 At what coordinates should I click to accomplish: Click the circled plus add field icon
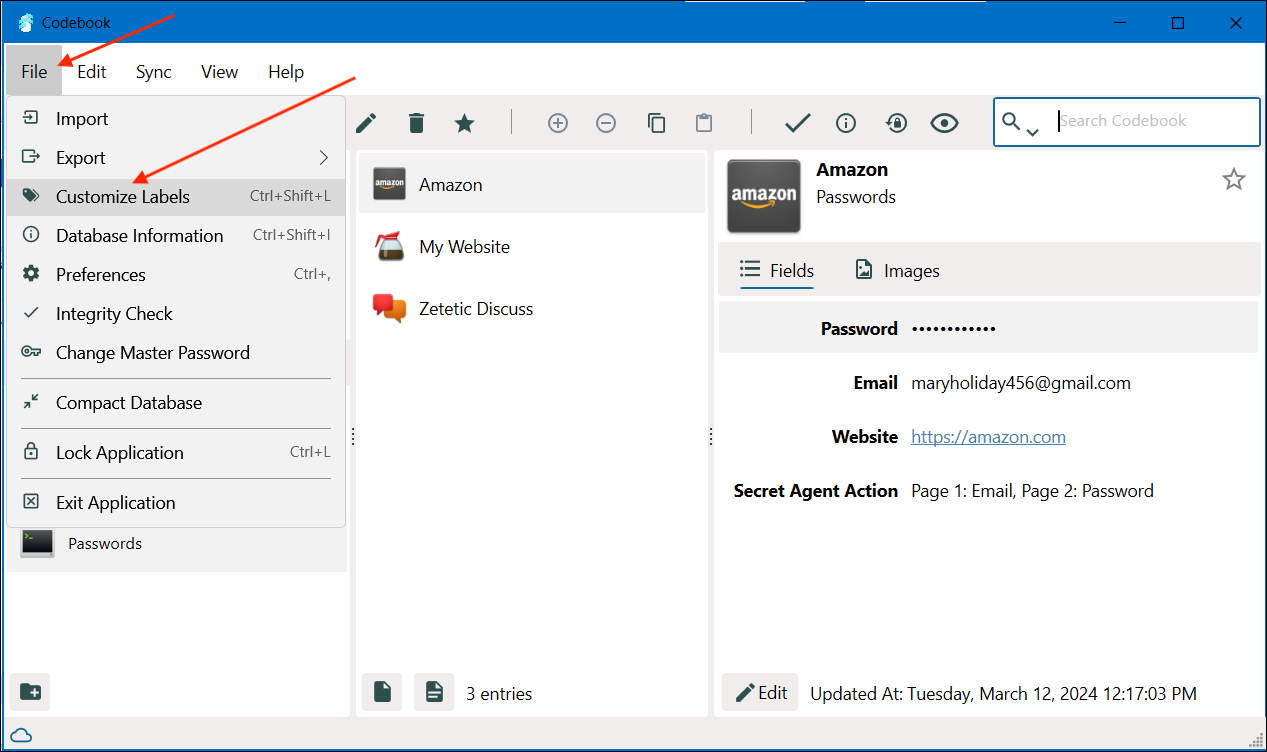click(x=558, y=123)
